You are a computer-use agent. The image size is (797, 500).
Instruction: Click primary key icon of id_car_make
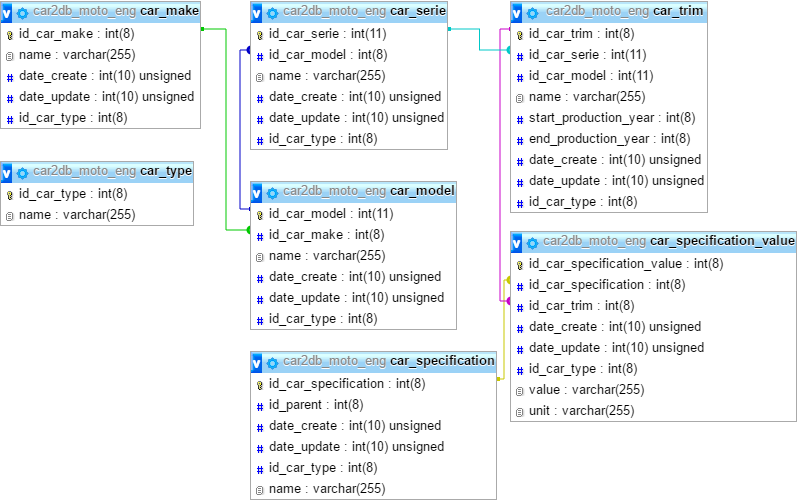pos(10,35)
